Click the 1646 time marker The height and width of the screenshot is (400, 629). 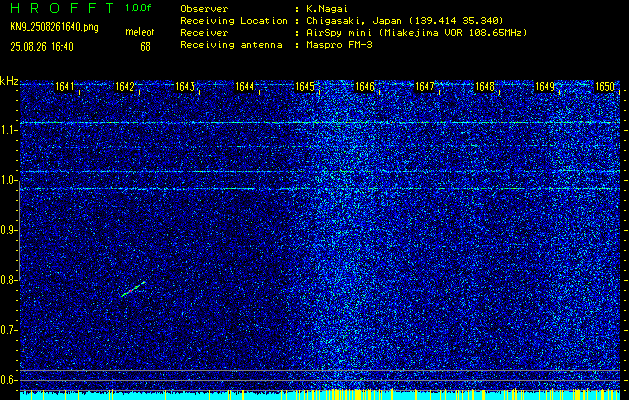(x=365, y=87)
